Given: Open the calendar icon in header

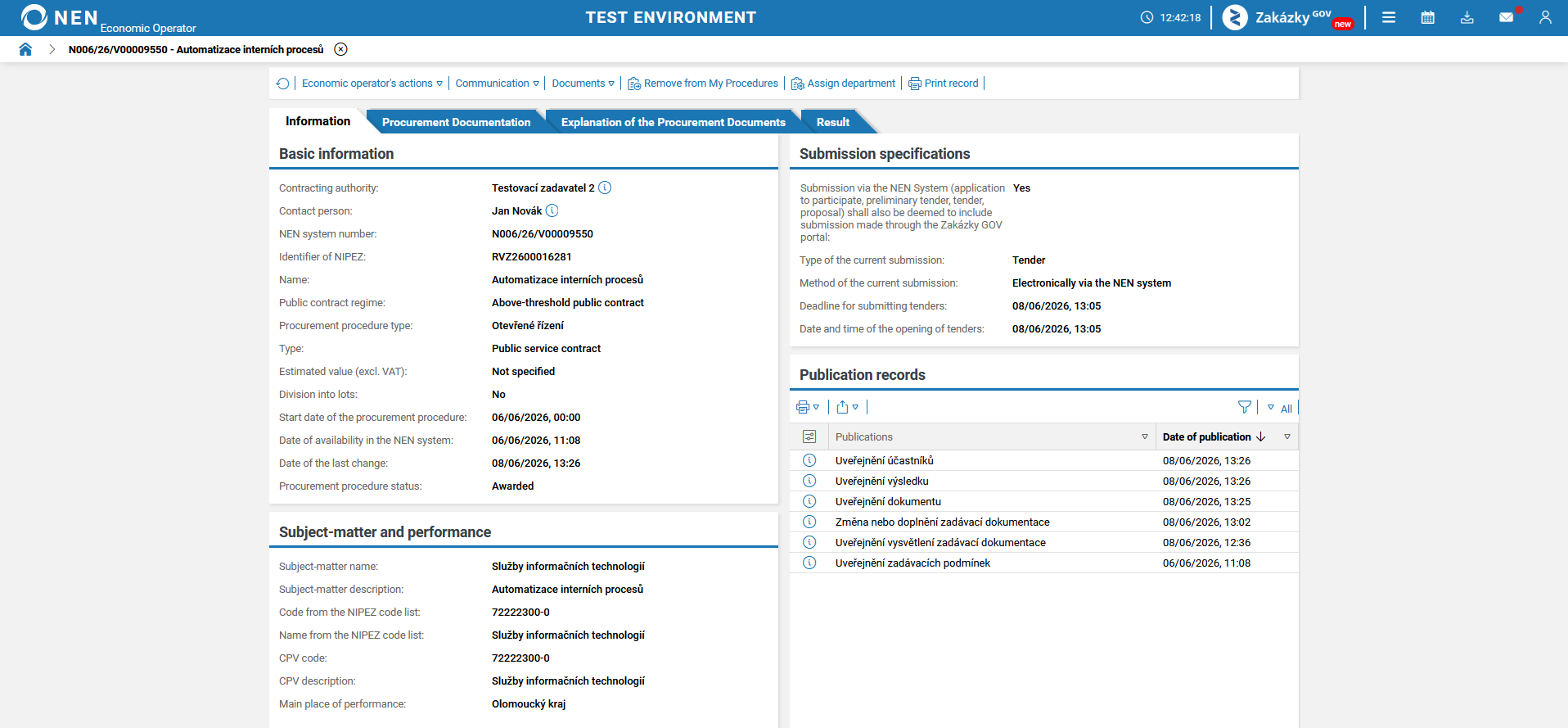Looking at the screenshot, I should click(1428, 17).
